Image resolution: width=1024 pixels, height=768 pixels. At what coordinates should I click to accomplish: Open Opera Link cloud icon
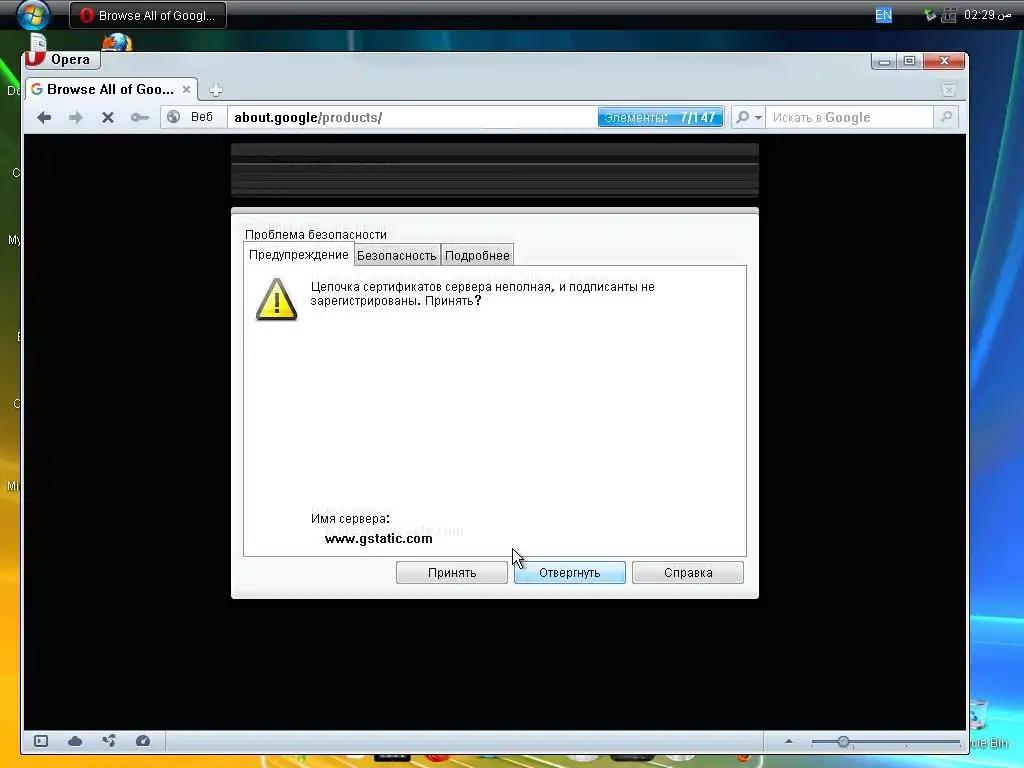click(x=75, y=741)
